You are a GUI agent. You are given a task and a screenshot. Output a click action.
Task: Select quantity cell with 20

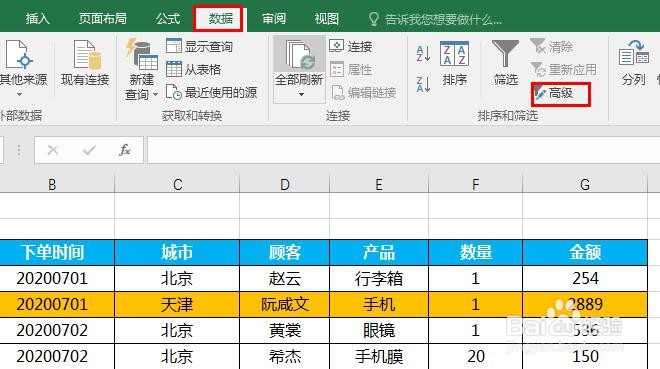click(x=475, y=356)
